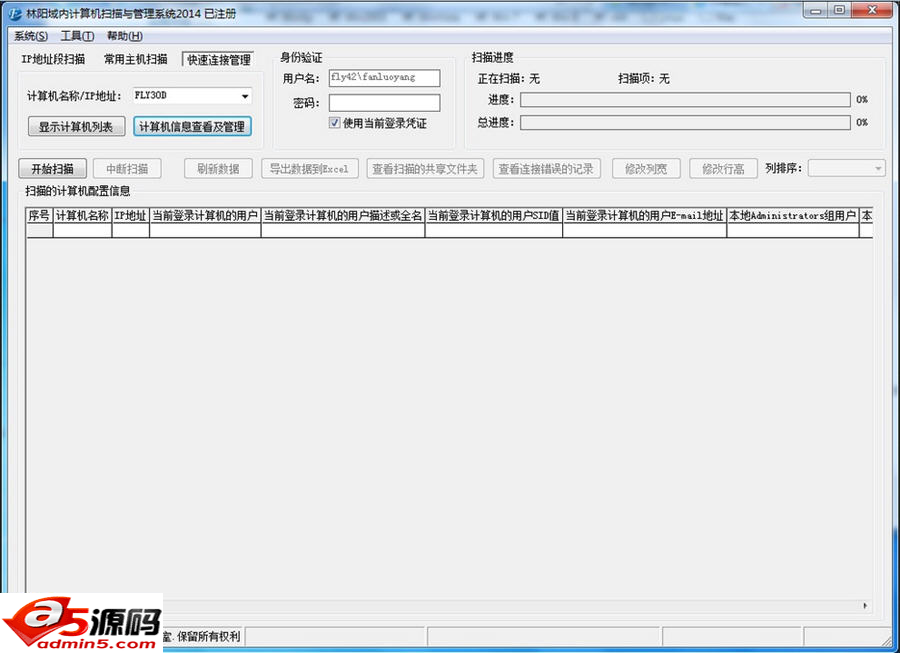
Task: Start scanning with the 开始扫描 button
Action: (51, 168)
